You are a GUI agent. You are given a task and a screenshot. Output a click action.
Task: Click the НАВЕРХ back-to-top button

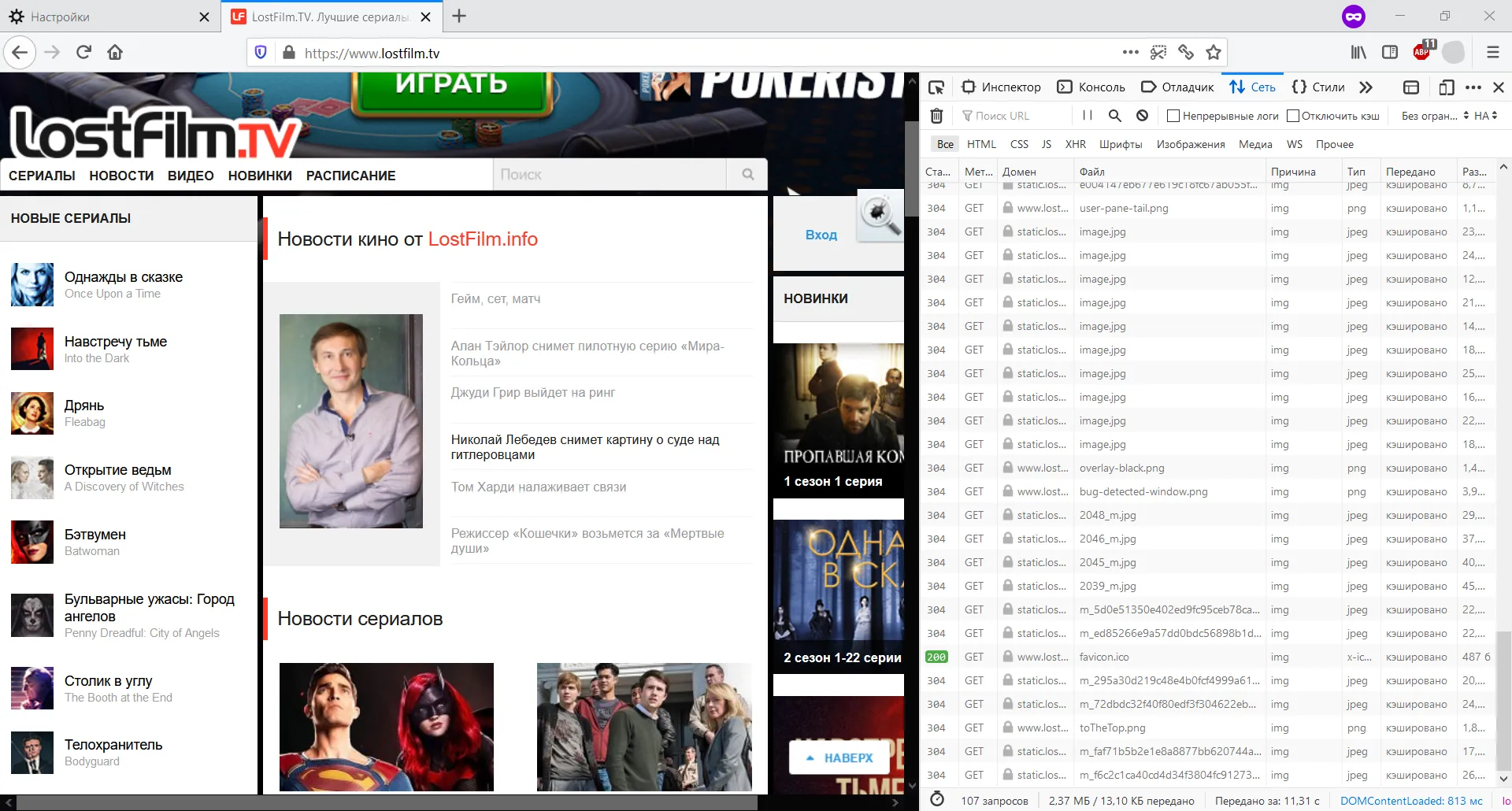point(839,757)
